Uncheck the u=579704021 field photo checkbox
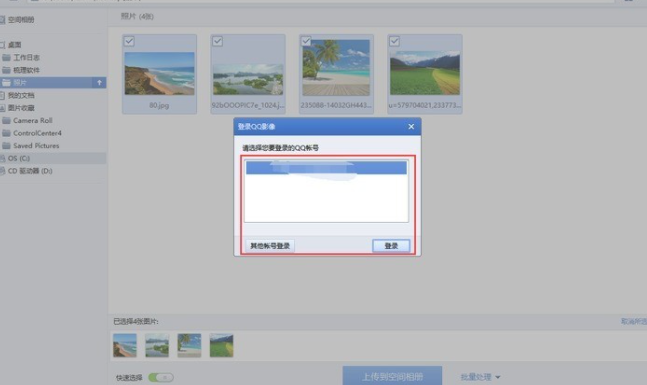The image size is (647, 385). [394, 41]
